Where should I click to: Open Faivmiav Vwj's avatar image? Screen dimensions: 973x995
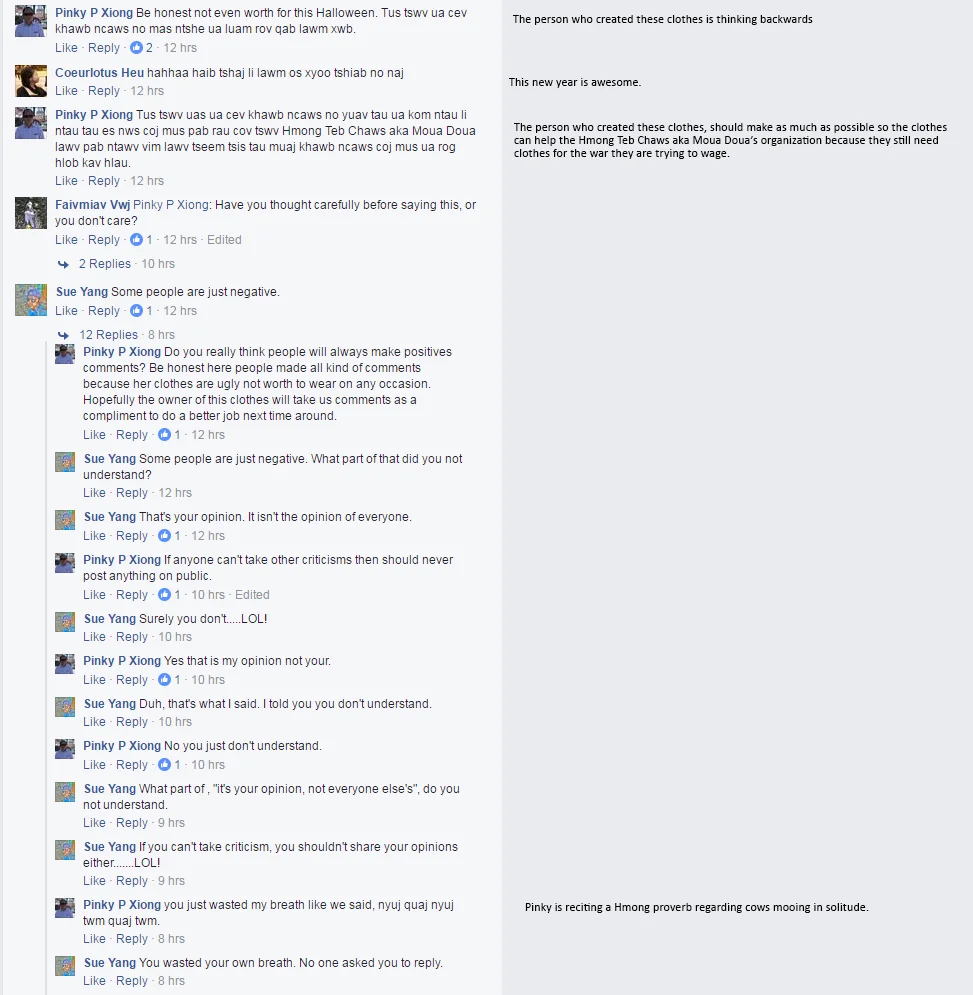click(x=31, y=213)
